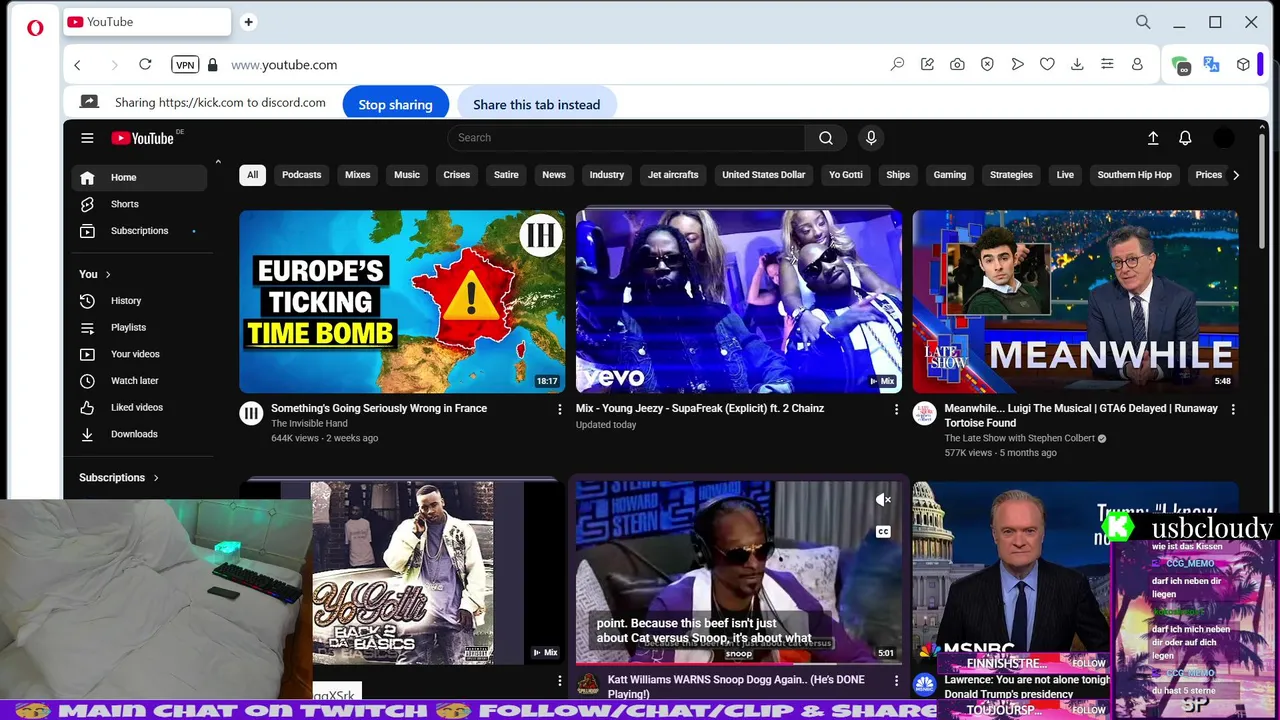Open the MSNBC Lawrence video thumbnail
Image resolution: width=1280 pixels, height=720 pixels.
1011,572
